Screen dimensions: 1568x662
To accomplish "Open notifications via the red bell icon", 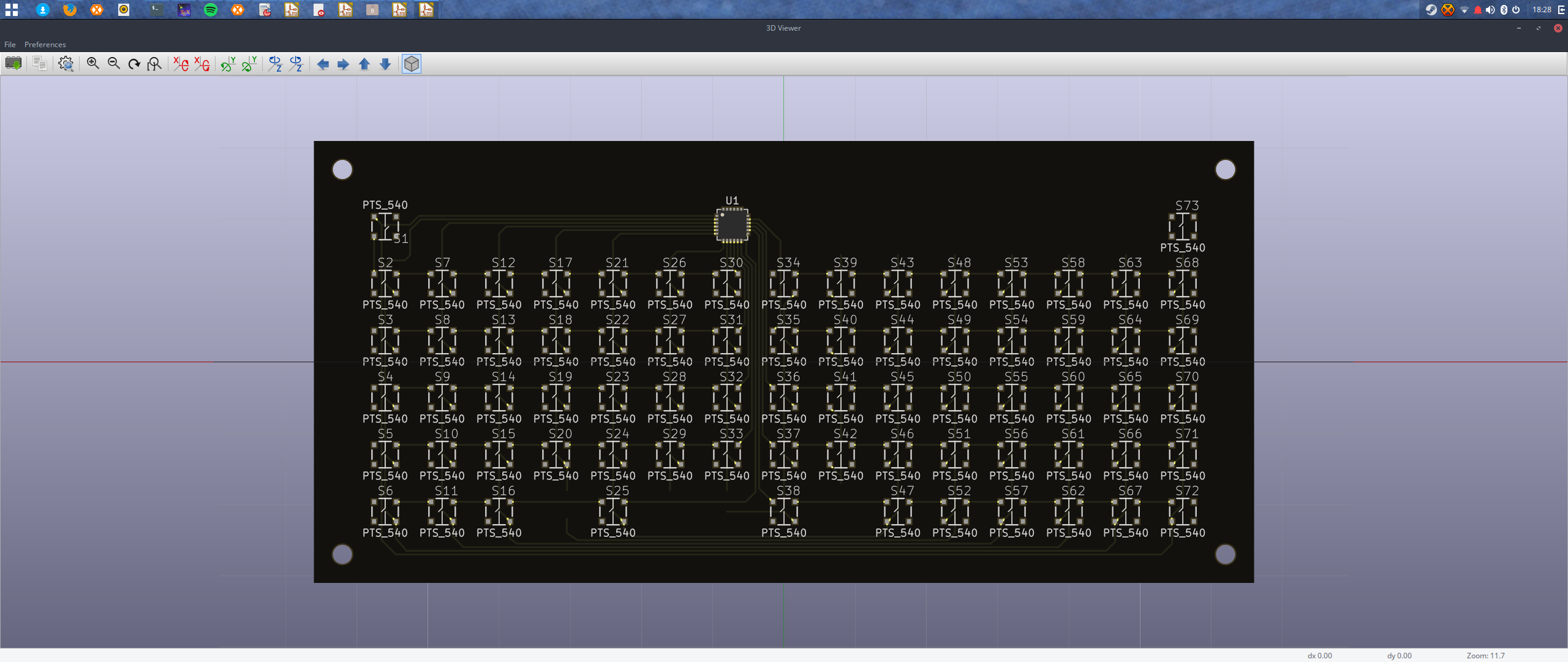I will (1477, 9).
